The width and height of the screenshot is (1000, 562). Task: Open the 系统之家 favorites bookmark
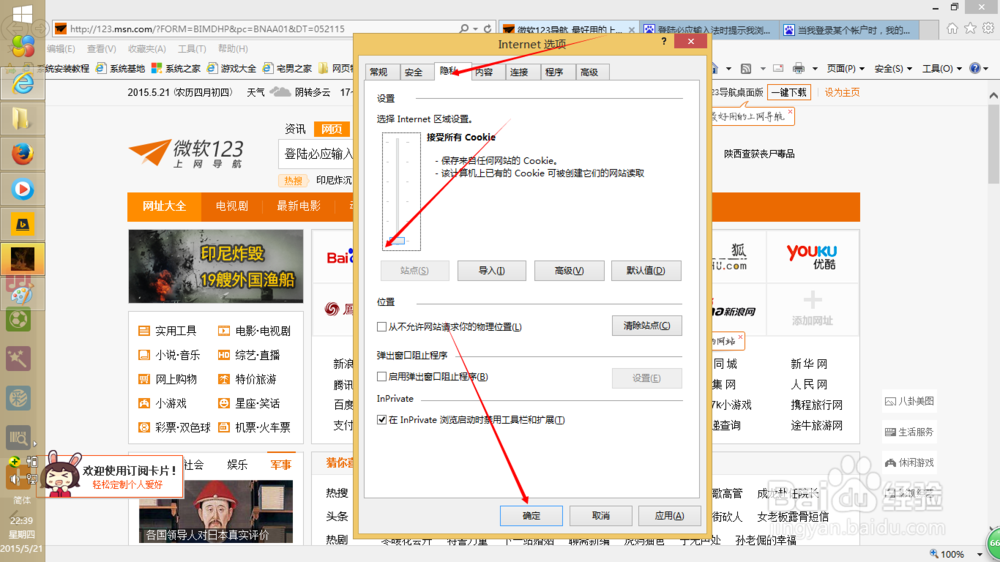[176, 68]
